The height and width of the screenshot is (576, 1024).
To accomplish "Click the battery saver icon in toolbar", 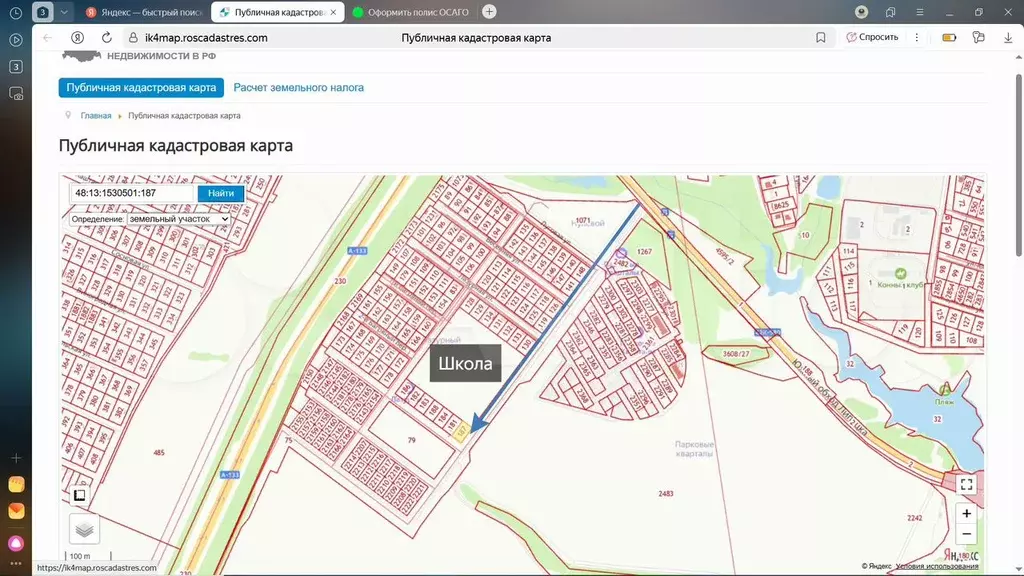I will 949,38.
